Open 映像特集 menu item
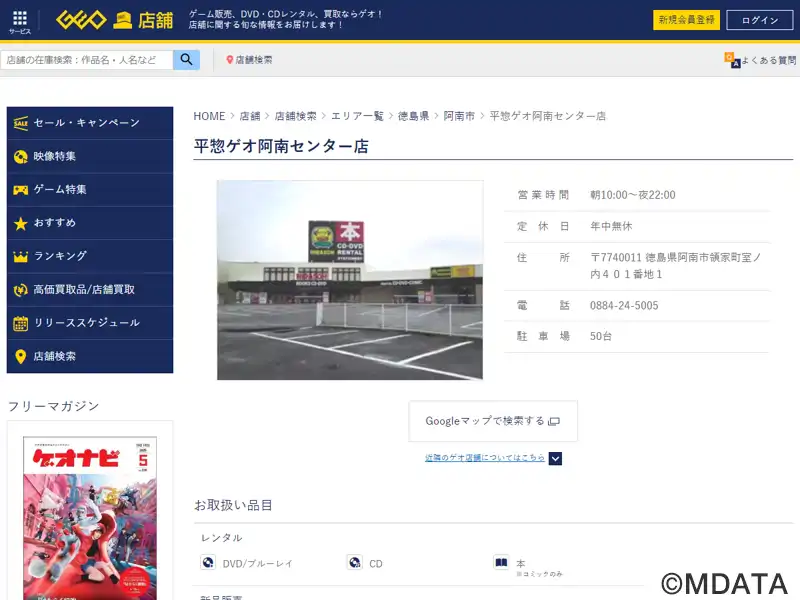 point(90,157)
